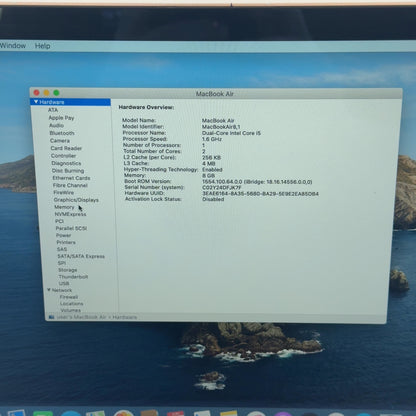This screenshot has width=416, height=416.
Task: Select Apple Pay in the sidebar
Action: (x=61, y=118)
